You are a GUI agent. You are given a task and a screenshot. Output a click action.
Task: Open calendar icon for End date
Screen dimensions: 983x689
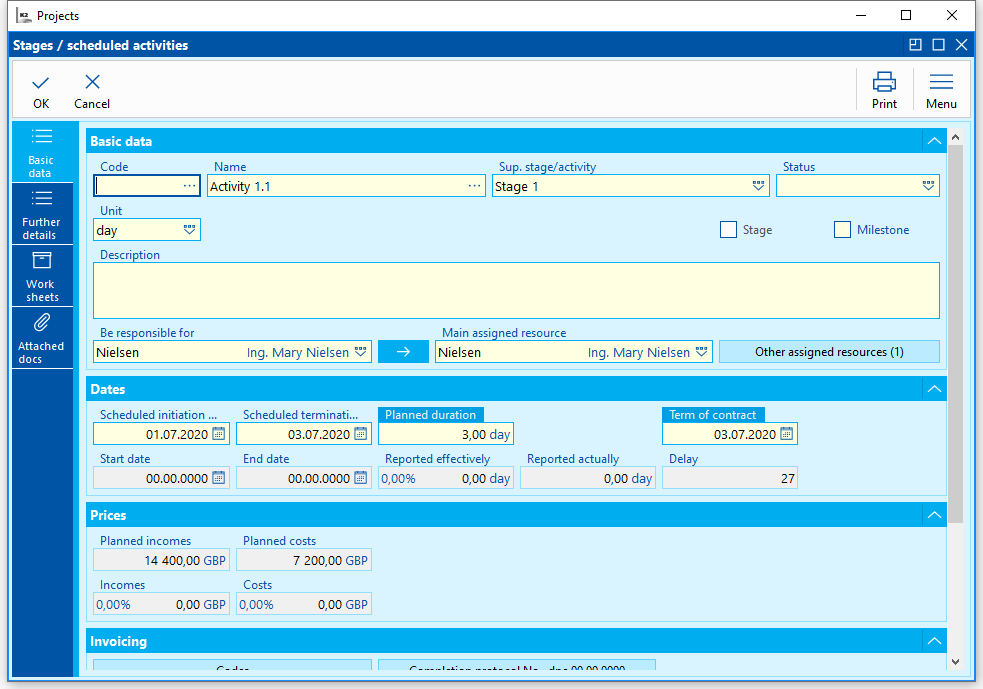360,478
